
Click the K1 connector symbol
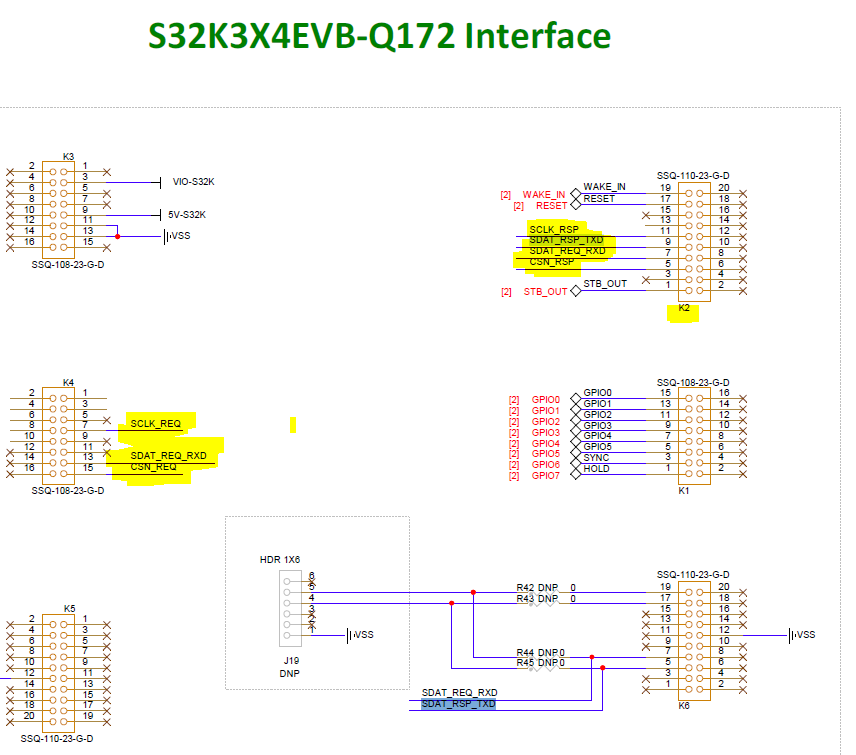694,435
